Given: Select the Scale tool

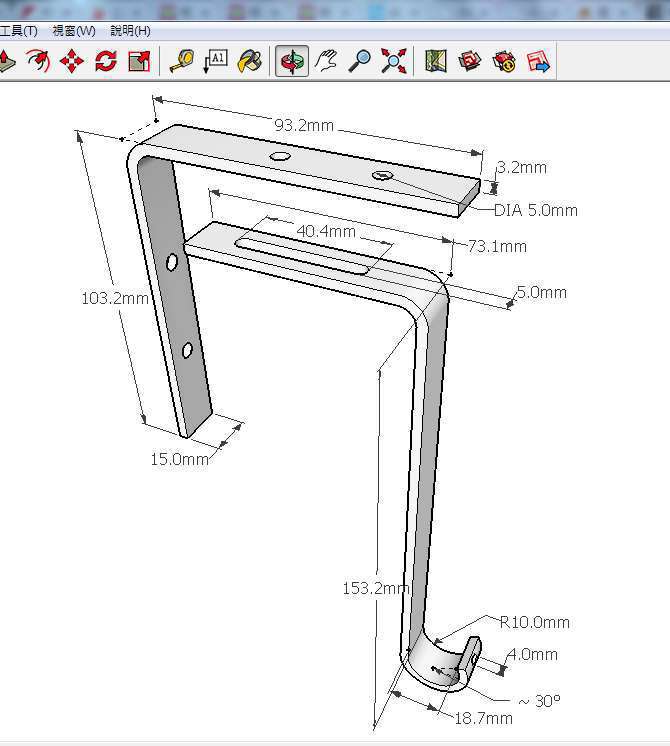Looking at the screenshot, I should pyautogui.click(x=139, y=61).
